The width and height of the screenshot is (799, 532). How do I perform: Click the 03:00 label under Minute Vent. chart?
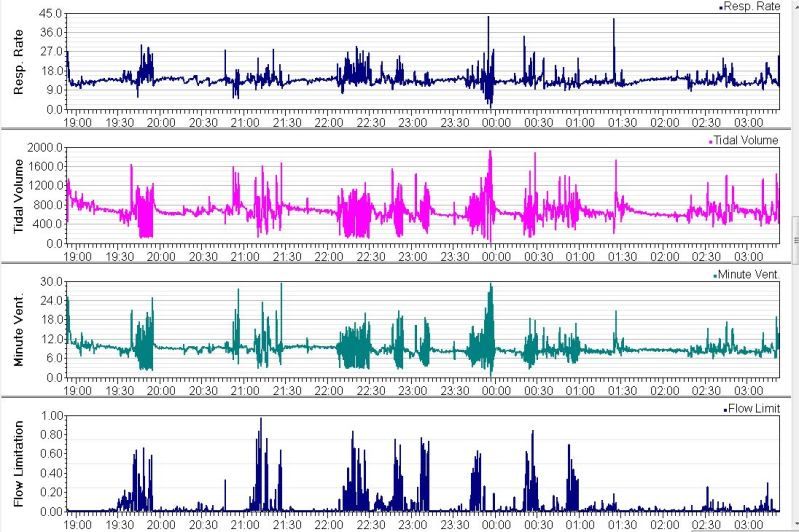[748, 391]
